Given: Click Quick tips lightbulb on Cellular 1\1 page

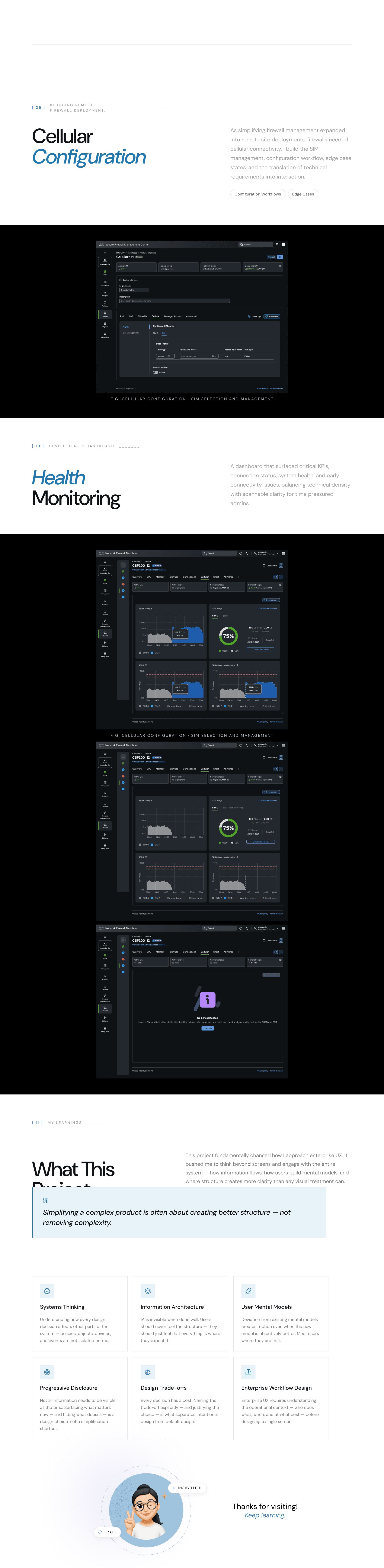Looking at the screenshot, I should tap(250, 317).
